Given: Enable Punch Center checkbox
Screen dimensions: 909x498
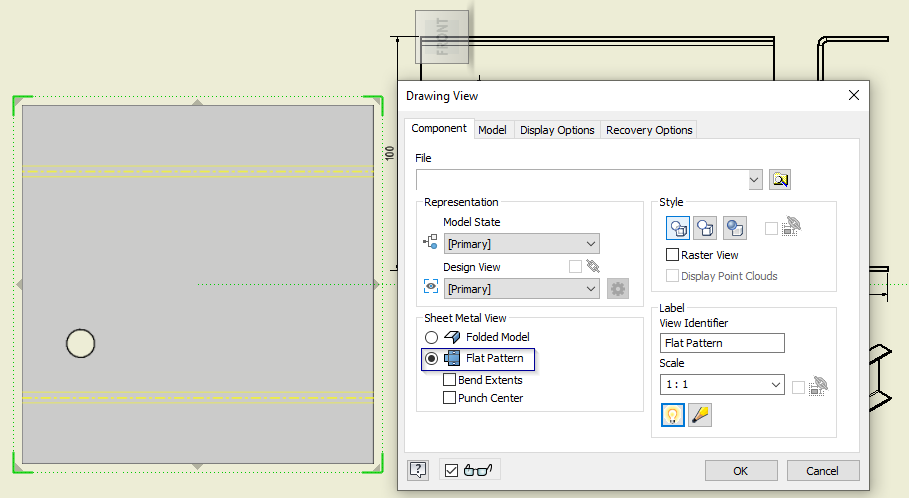Looking at the screenshot, I should pos(449,398).
